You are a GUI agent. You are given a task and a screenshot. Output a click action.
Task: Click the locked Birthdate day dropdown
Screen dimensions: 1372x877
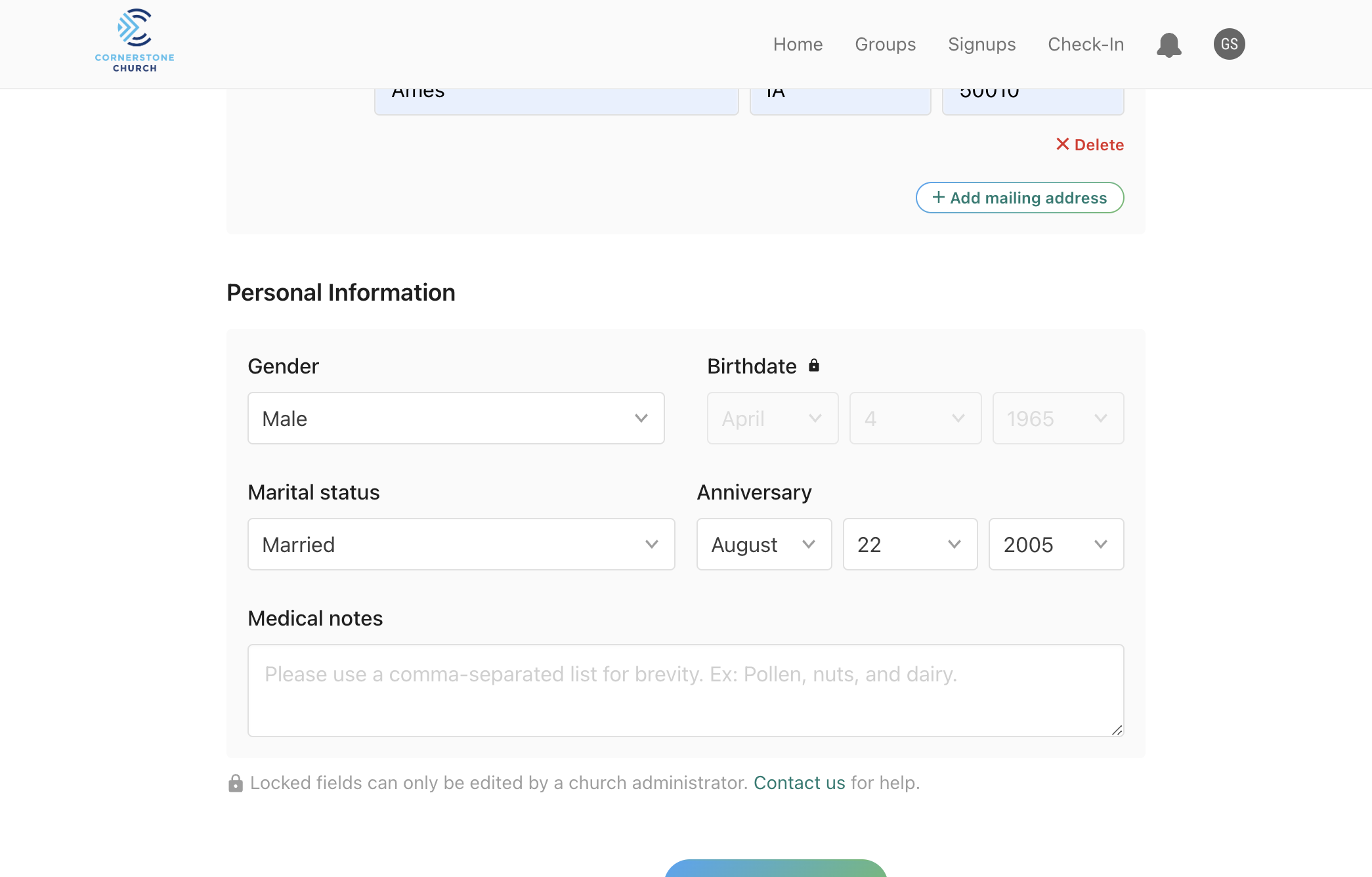(x=915, y=418)
